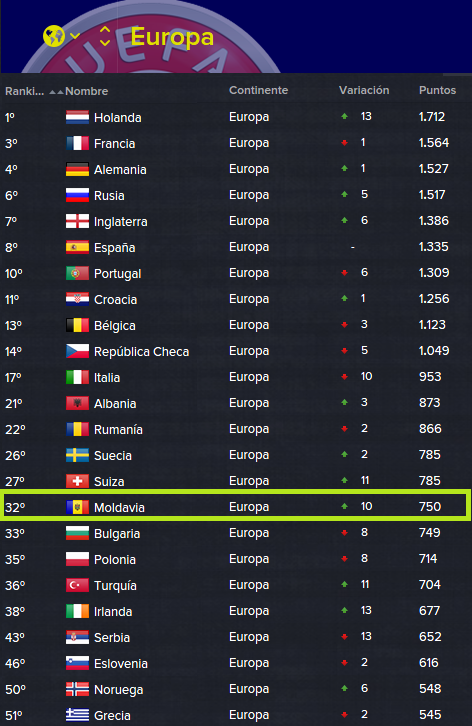Screen dimensions: 472x726
Task: Sort by the Ranking column header
Action: 24,91
